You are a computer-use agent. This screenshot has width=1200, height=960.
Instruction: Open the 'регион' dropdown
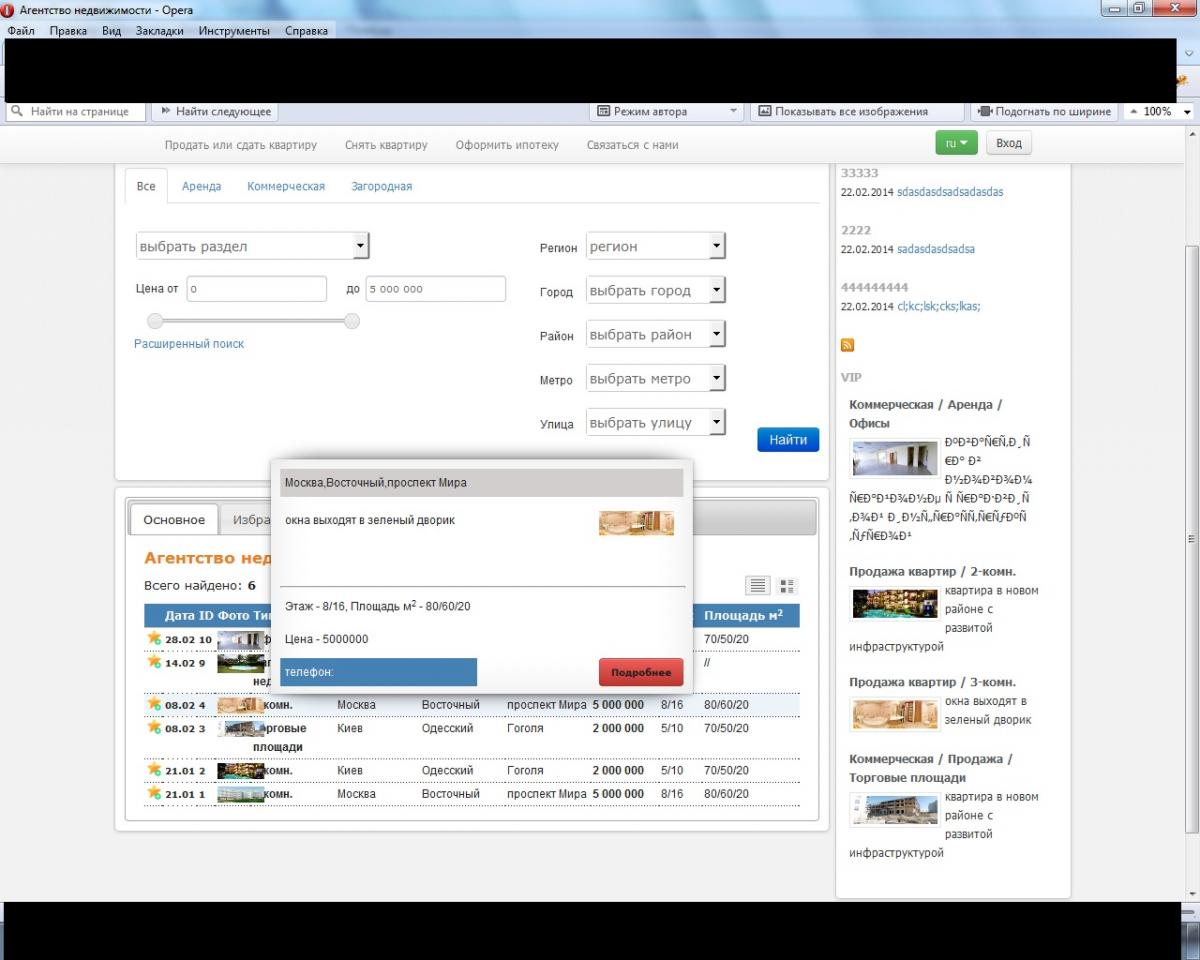(655, 246)
